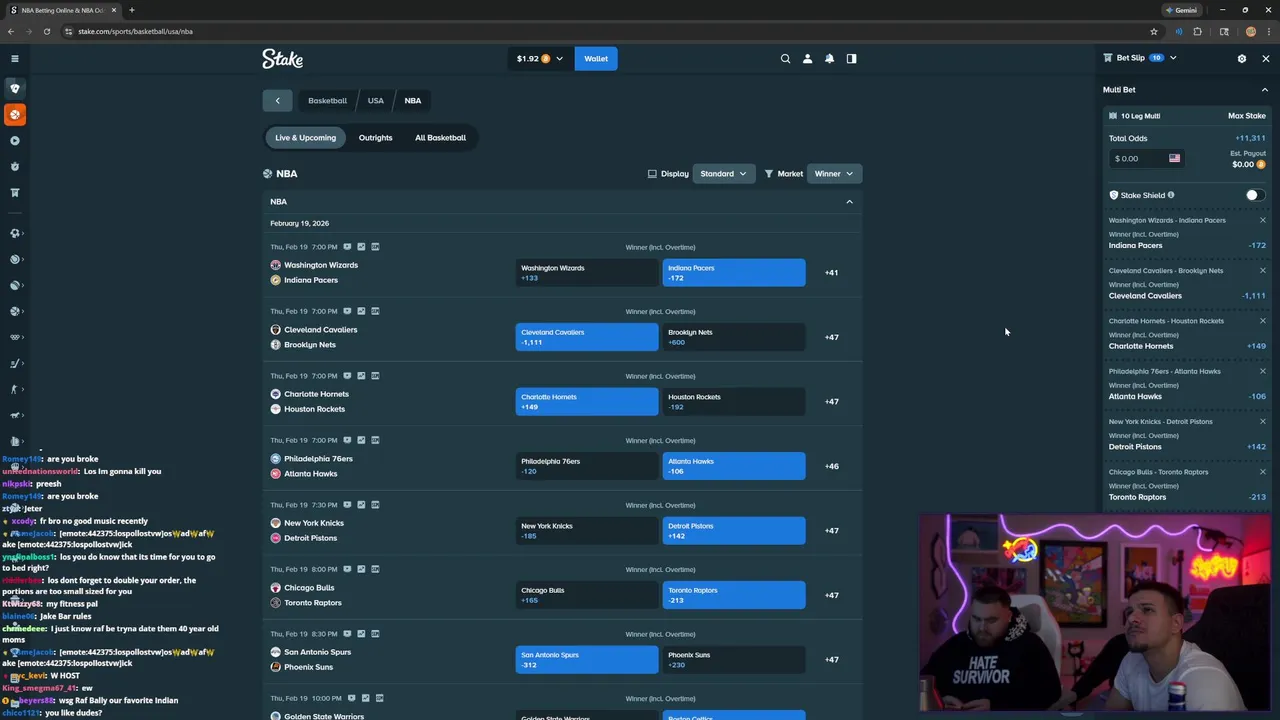Select the orange Sports basketball sidebar icon

click(14, 115)
